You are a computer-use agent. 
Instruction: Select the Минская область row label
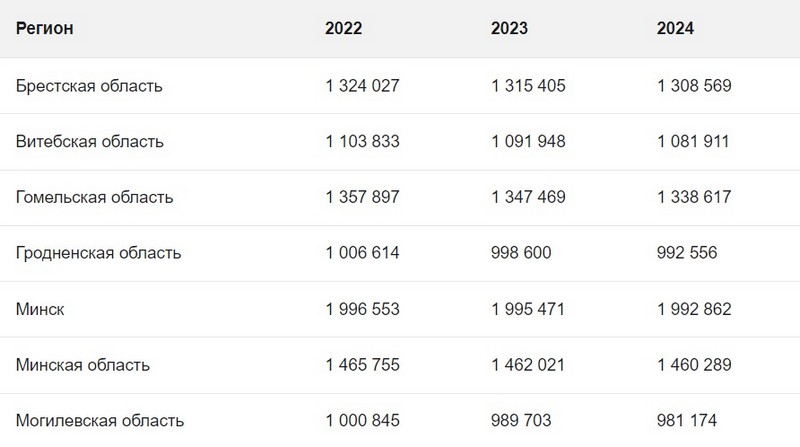point(83,366)
